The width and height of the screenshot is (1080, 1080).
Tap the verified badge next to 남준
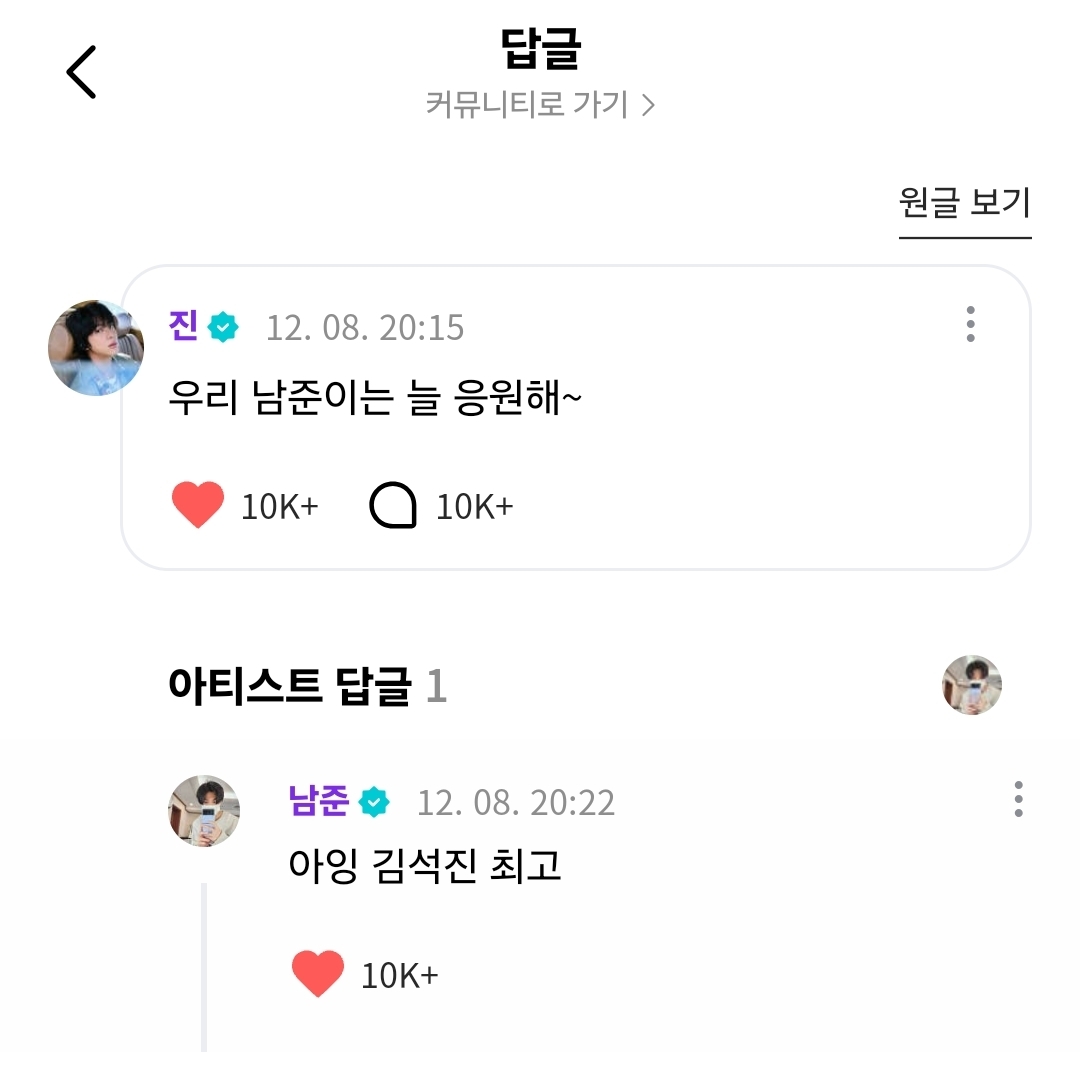[374, 802]
